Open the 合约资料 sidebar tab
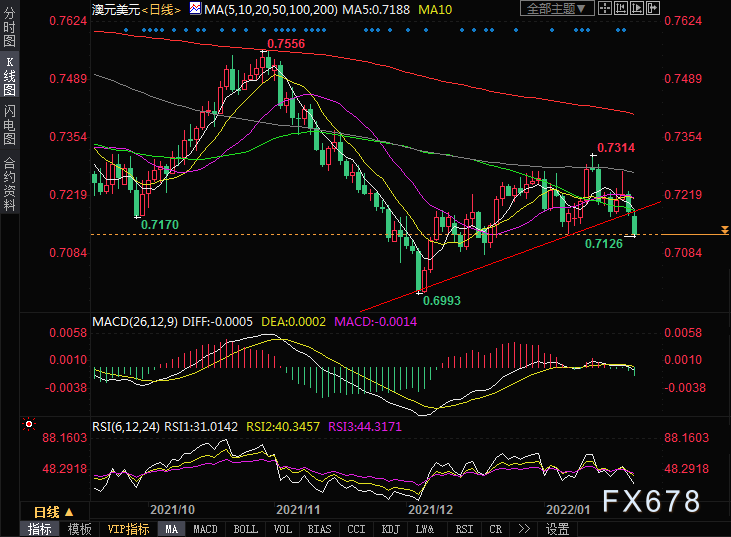The width and height of the screenshot is (731, 537). (x=9, y=183)
